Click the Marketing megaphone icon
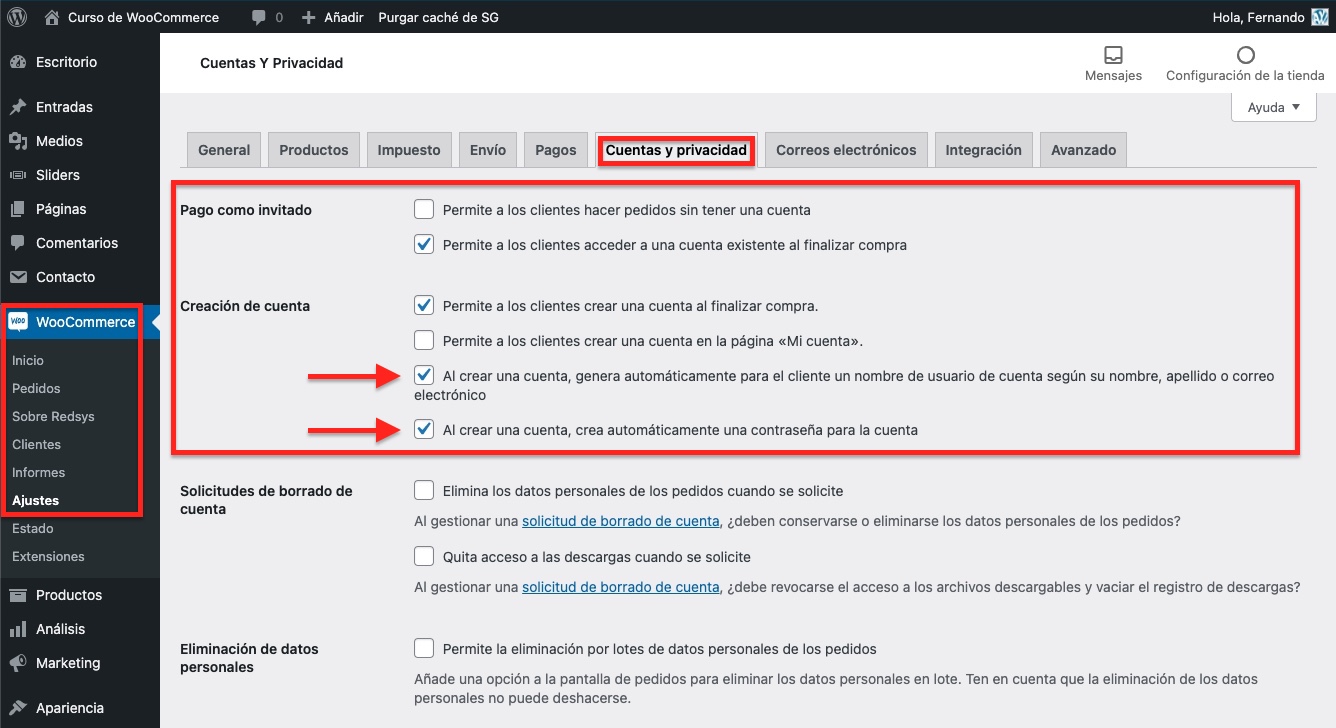The height and width of the screenshot is (728, 1336). (x=18, y=663)
